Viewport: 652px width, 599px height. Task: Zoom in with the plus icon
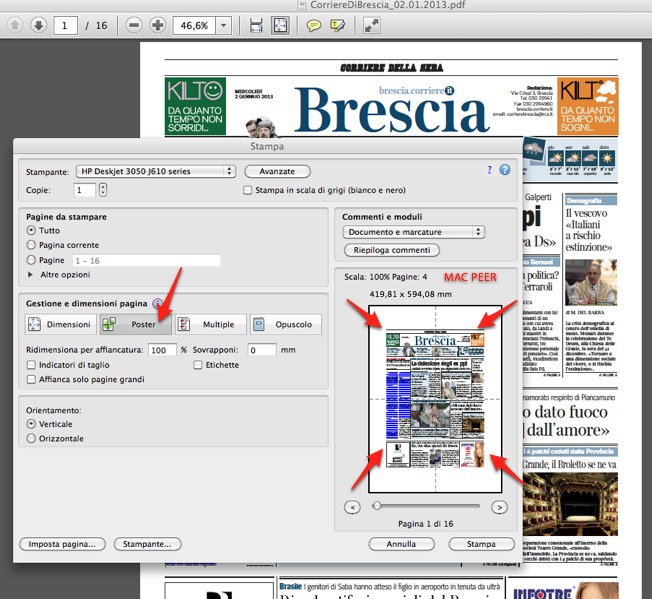tap(157, 25)
